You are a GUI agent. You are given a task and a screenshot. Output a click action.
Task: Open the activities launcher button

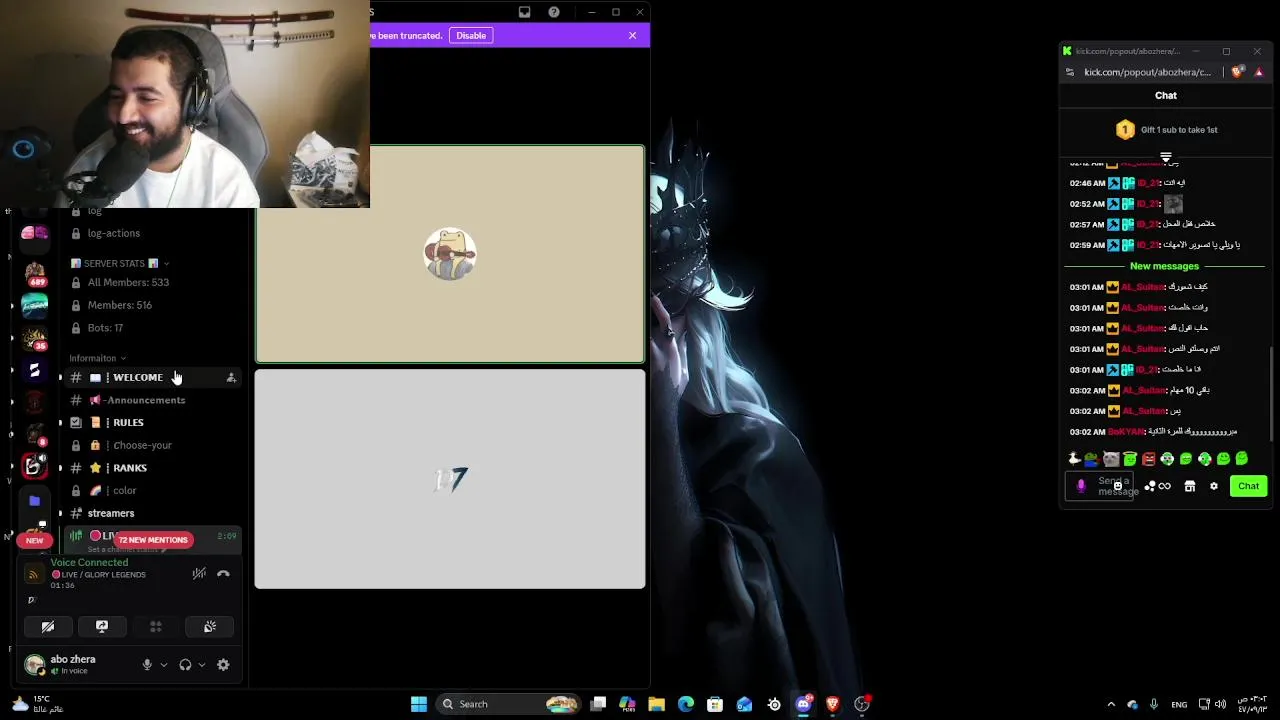pyautogui.click(x=156, y=626)
